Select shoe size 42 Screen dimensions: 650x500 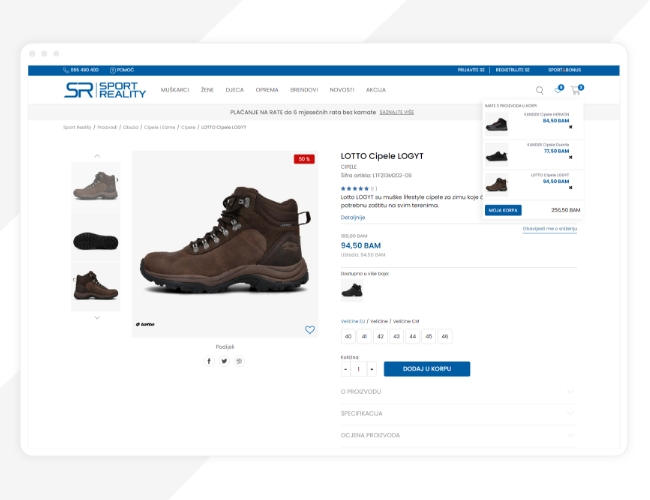click(x=380, y=336)
